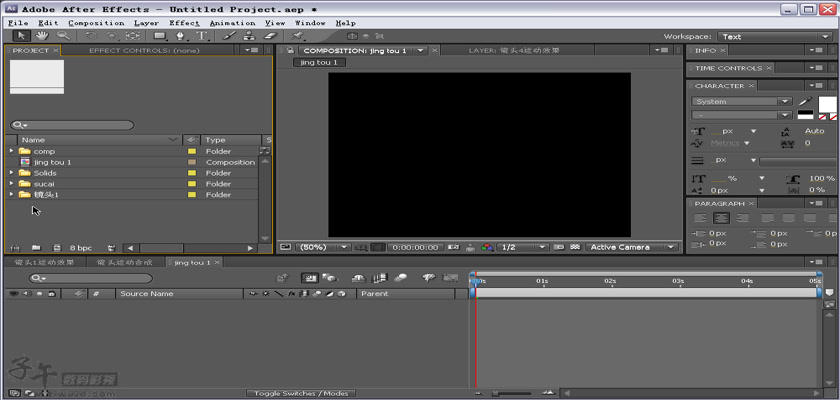Create a new folder in Project panel

36,248
